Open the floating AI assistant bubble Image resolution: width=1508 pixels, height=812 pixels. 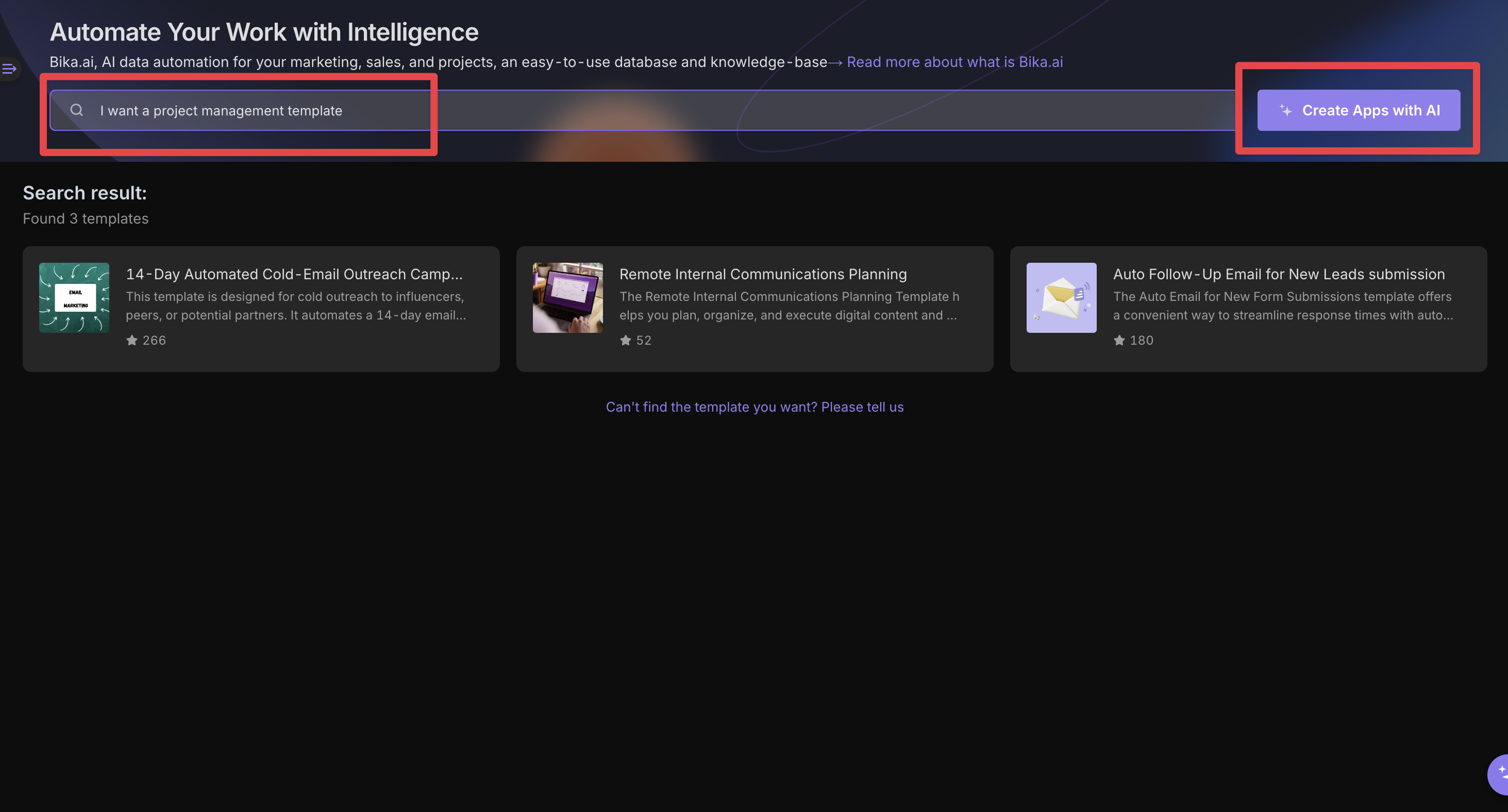[x=1499, y=774]
